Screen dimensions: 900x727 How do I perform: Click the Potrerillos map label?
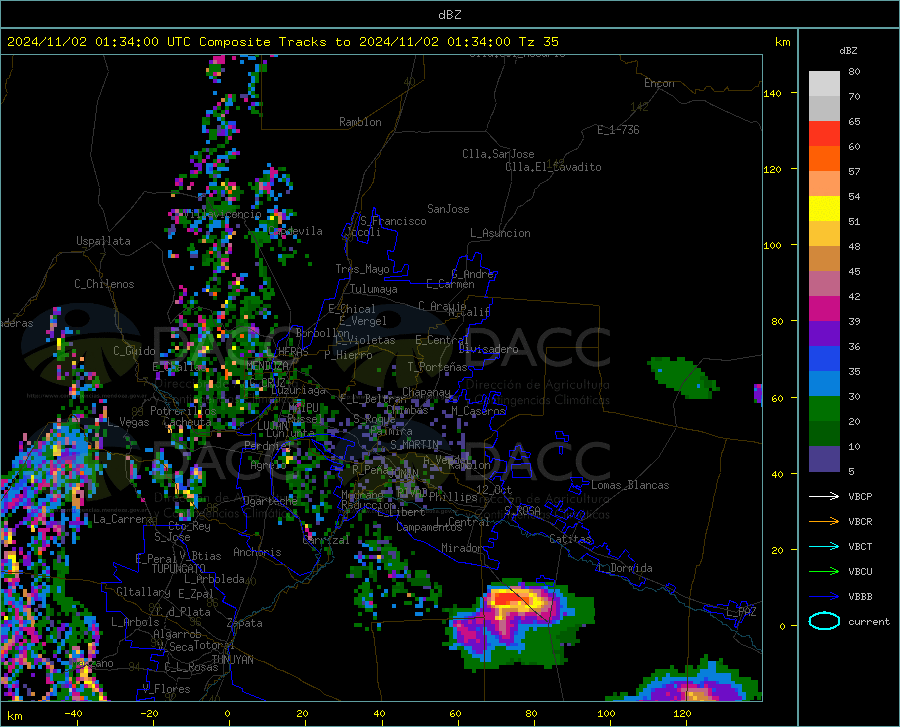tap(183, 411)
